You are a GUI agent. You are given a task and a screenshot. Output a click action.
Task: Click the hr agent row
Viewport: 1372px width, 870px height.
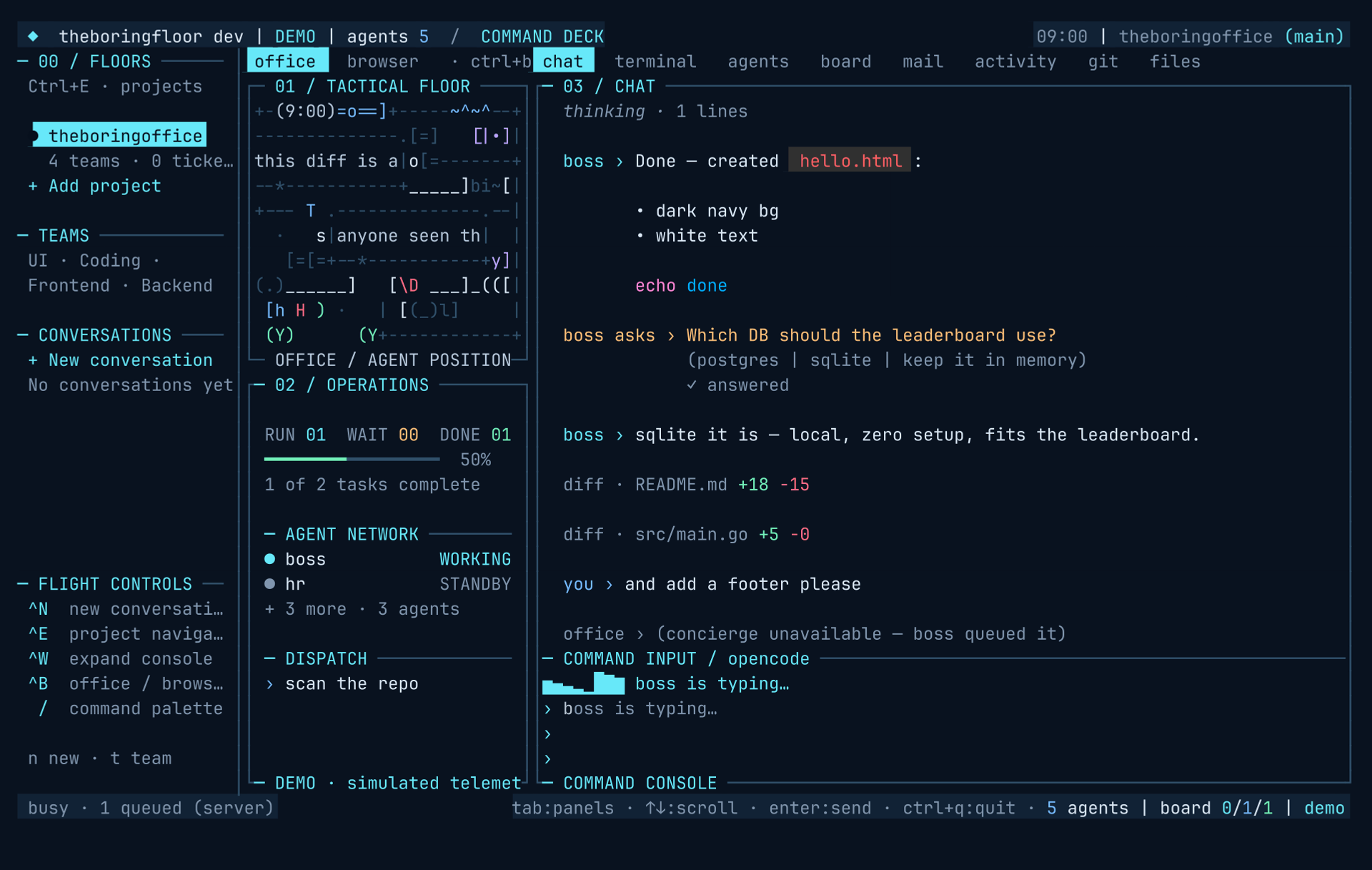(387, 584)
